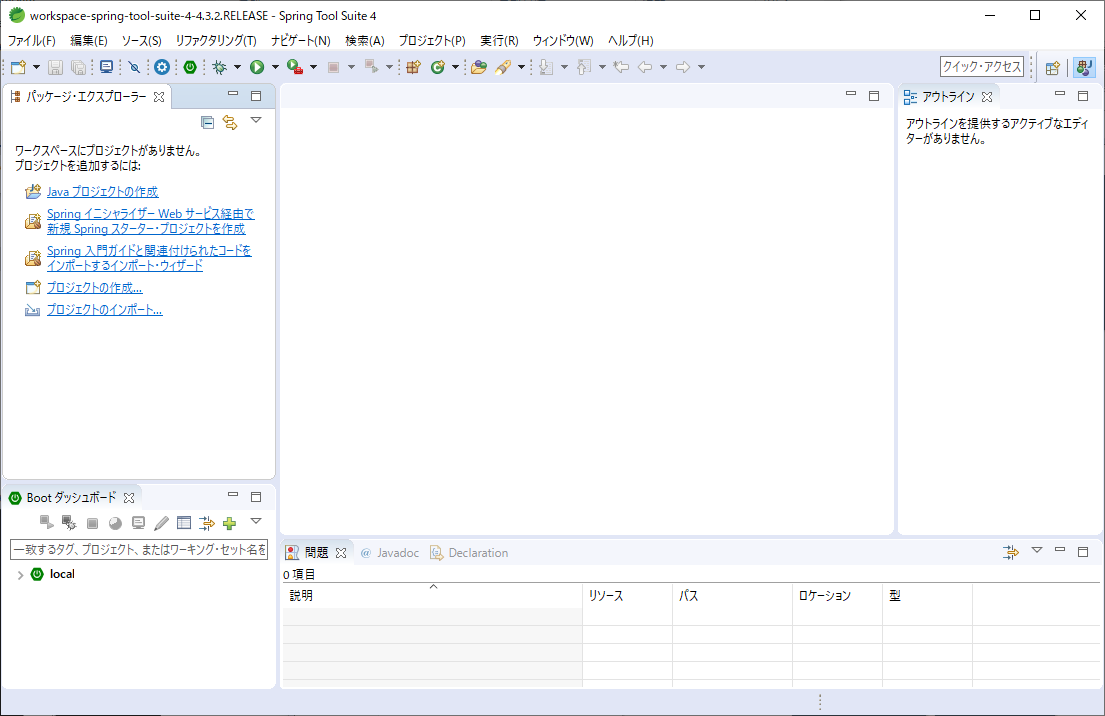Image resolution: width=1105 pixels, height=716 pixels.
Task: Toggle the Boot Dashboard filter arrows icon
Action: (x=206, y=523)
